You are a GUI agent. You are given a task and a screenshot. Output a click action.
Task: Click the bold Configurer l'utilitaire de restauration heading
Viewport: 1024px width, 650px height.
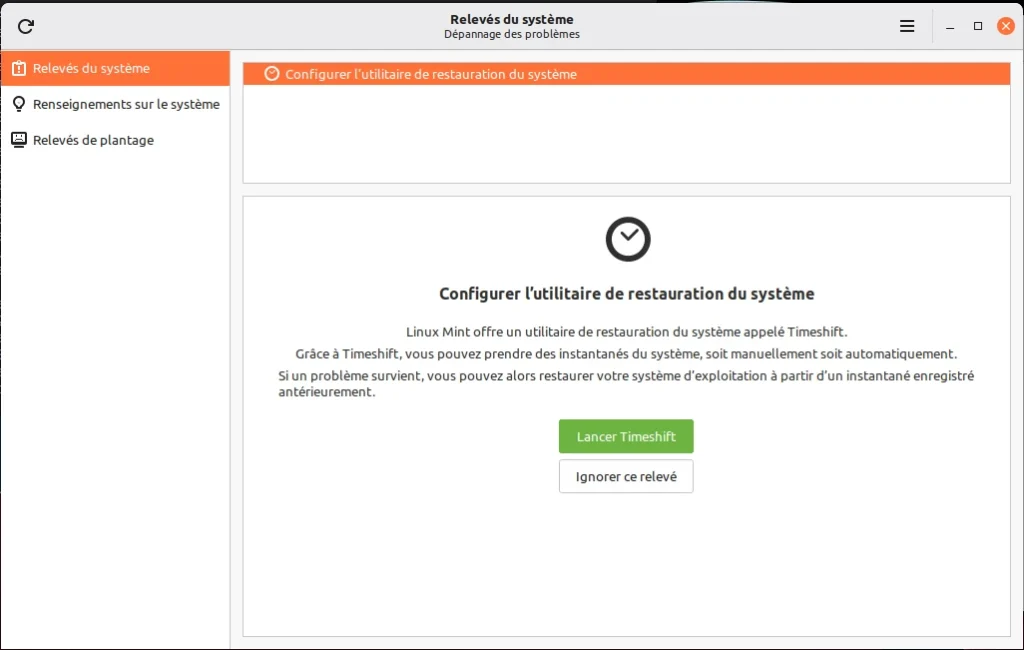[x=626, y=294]
